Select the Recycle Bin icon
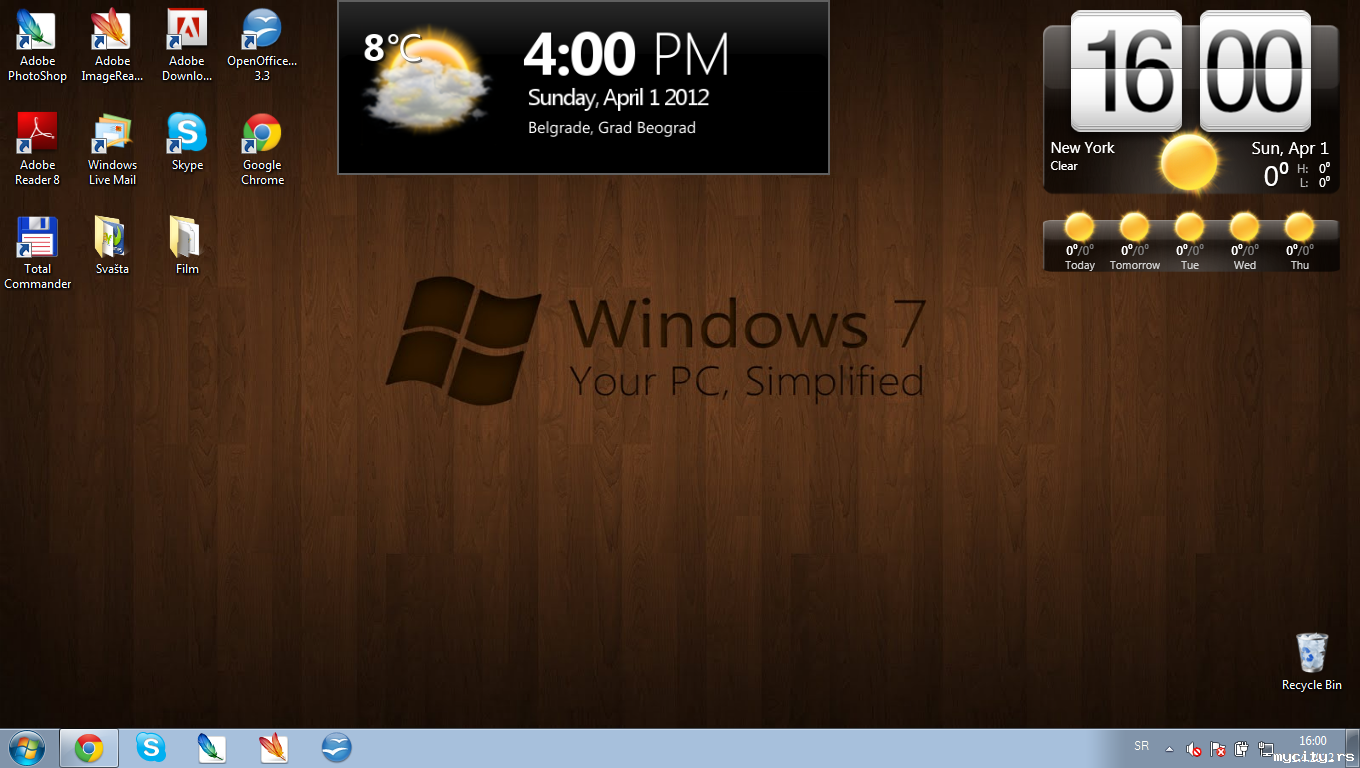Image resolution: width=1360 pixels, height=768 pixels. pyautogui.click(x=1312, y=662)
